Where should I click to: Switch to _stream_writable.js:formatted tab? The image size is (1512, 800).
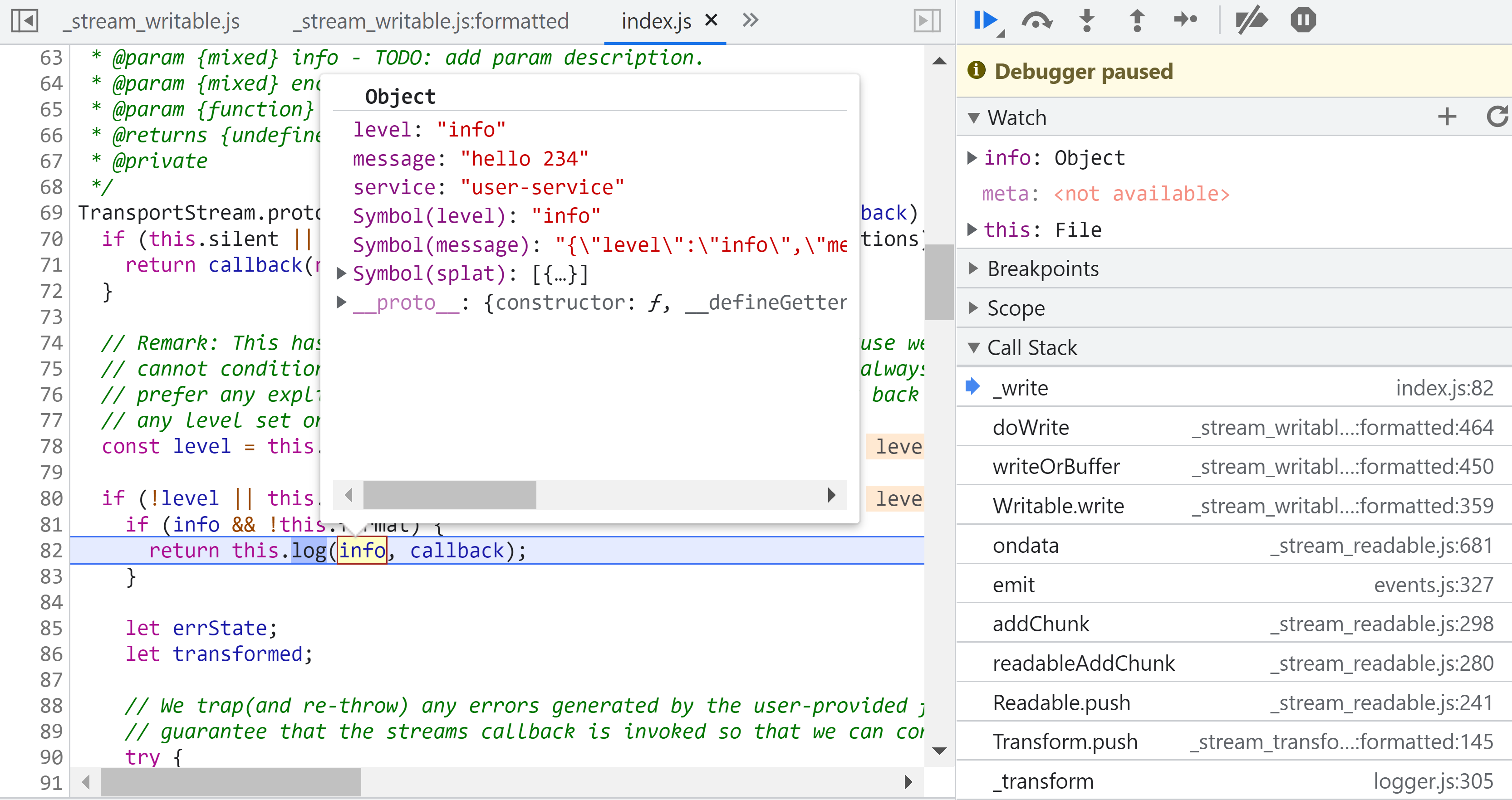(430, 22)
